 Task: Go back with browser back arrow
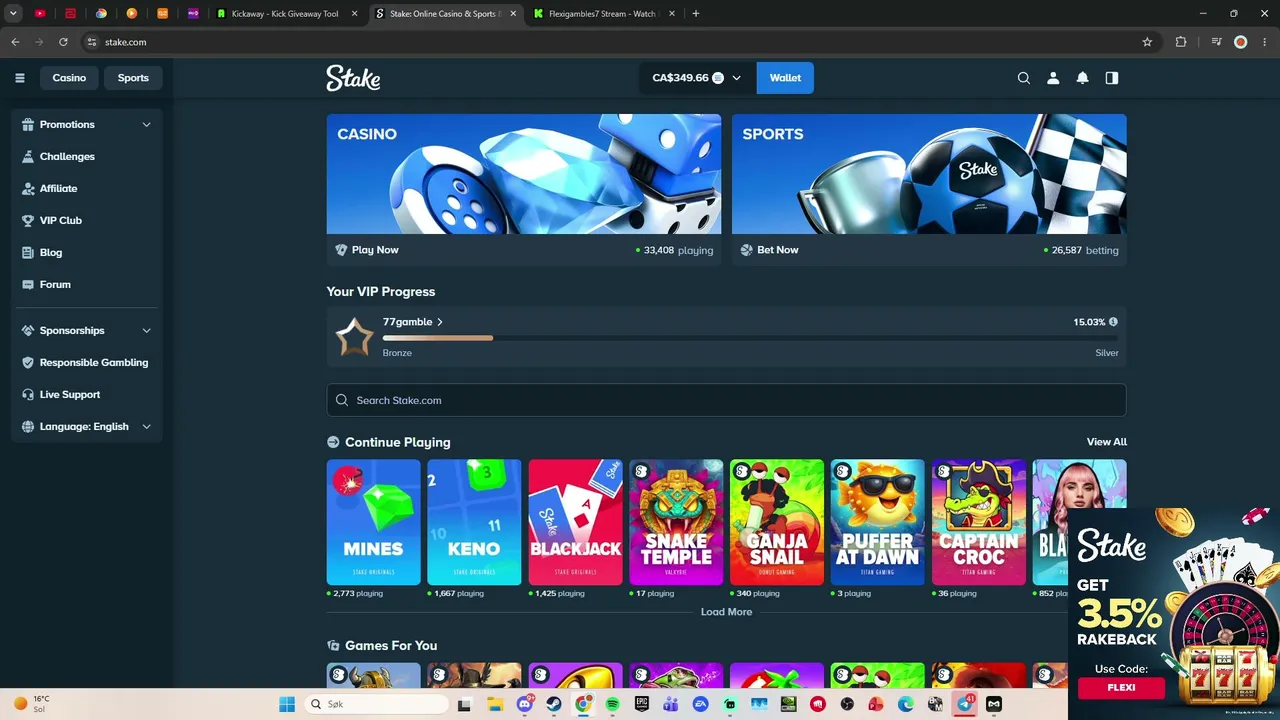click(15, 42)
